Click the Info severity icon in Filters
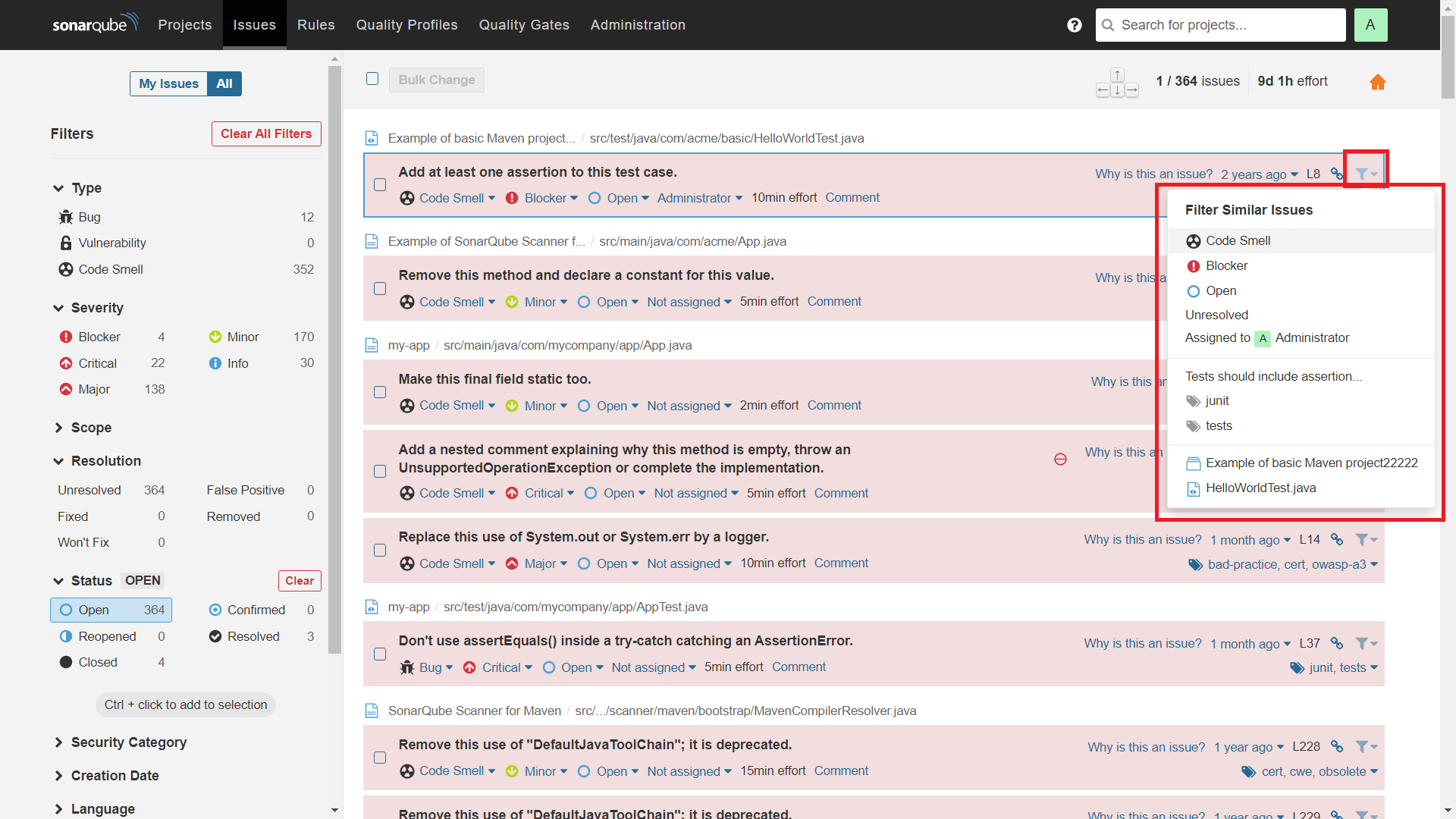Screen dimensions: 1456x819 215,363
